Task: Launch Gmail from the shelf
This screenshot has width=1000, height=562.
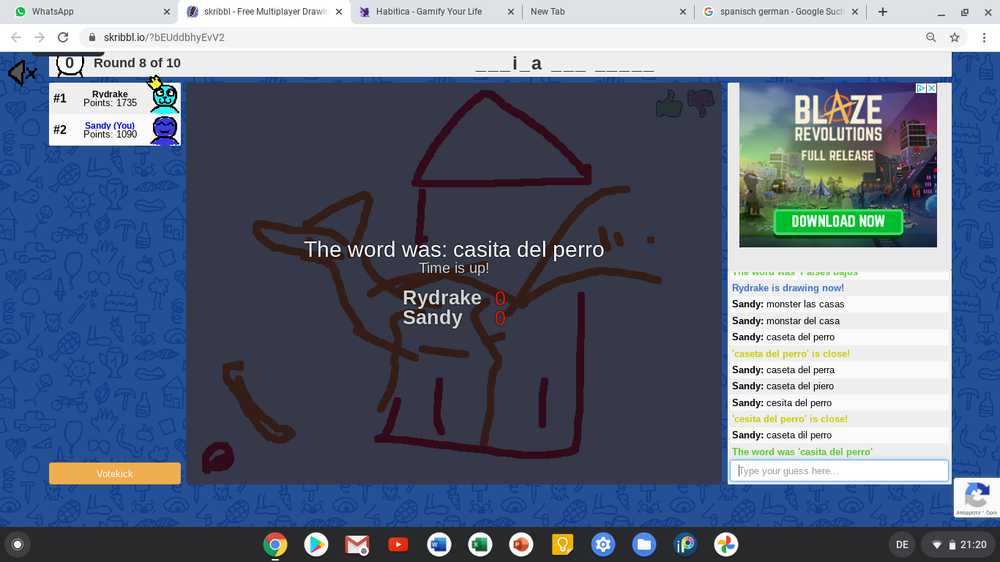Action: click(x=357, y=544)
